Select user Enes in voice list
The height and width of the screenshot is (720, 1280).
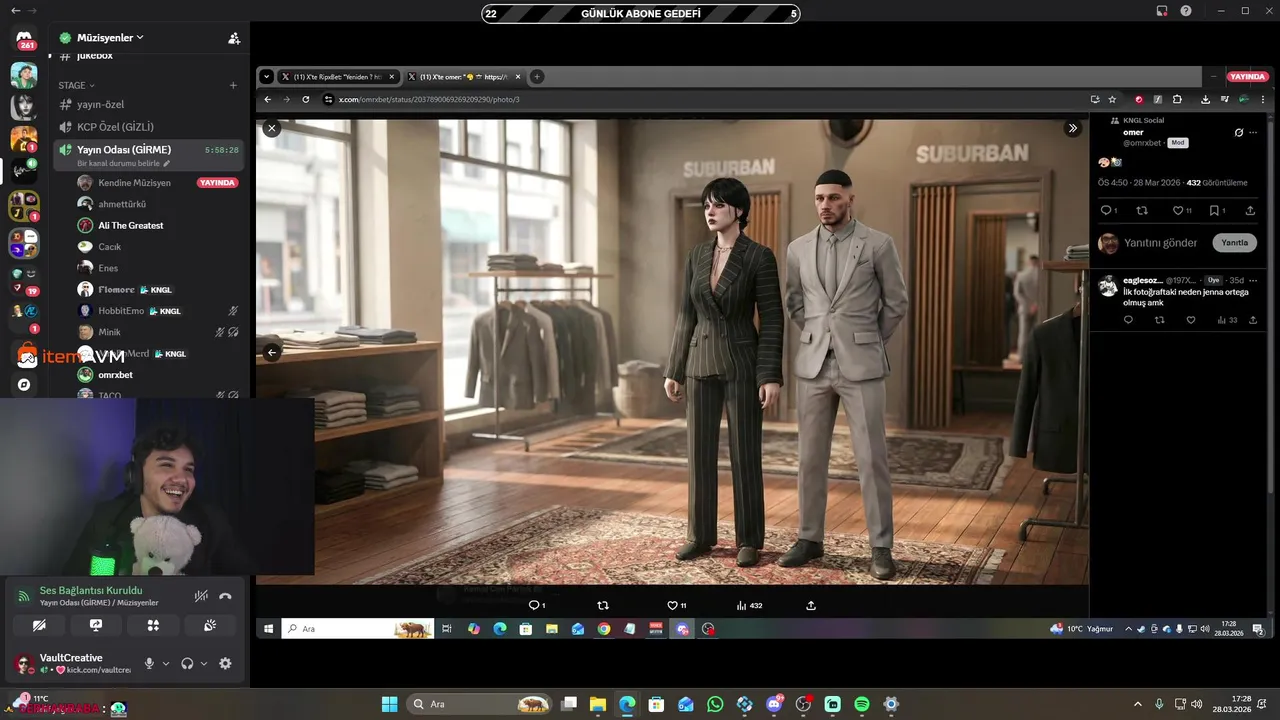(x=108, y=268)
